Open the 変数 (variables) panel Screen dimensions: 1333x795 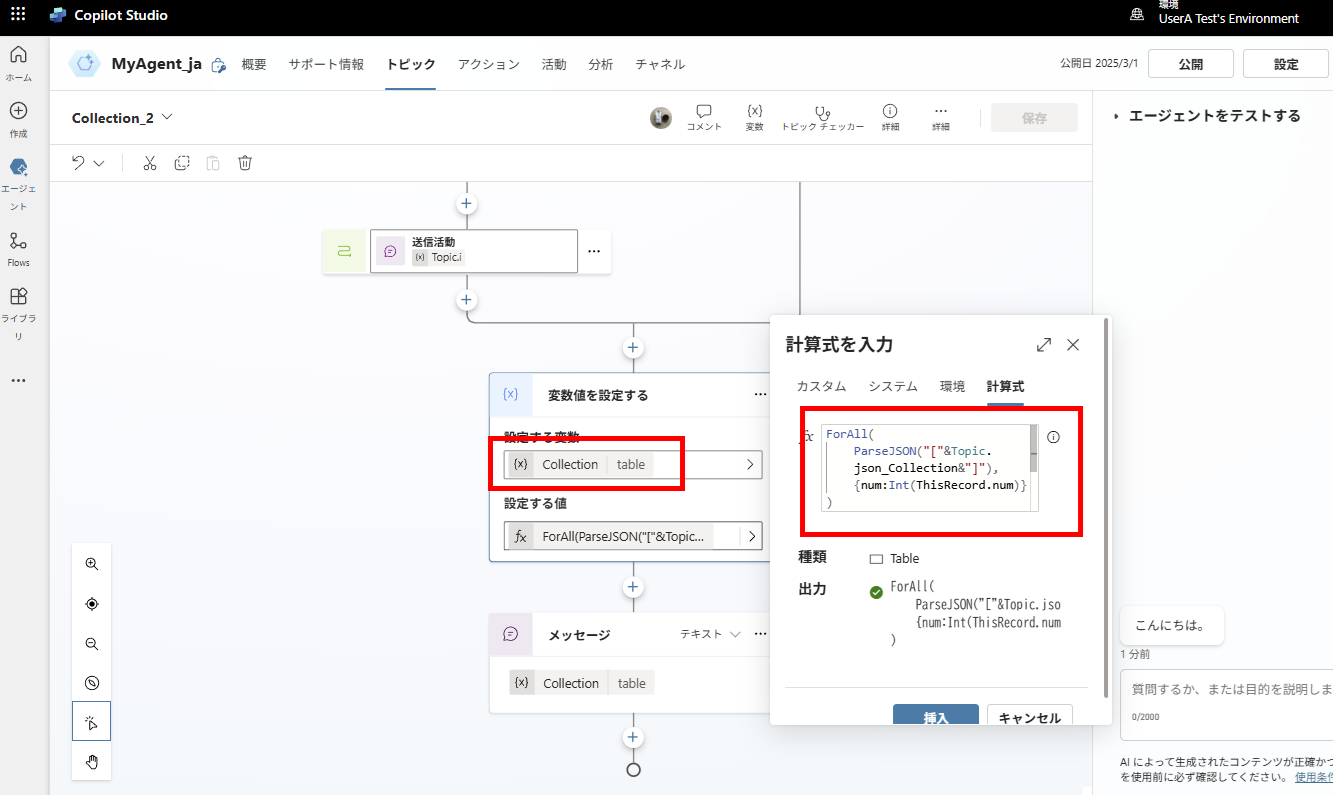[x=754, y=116]
